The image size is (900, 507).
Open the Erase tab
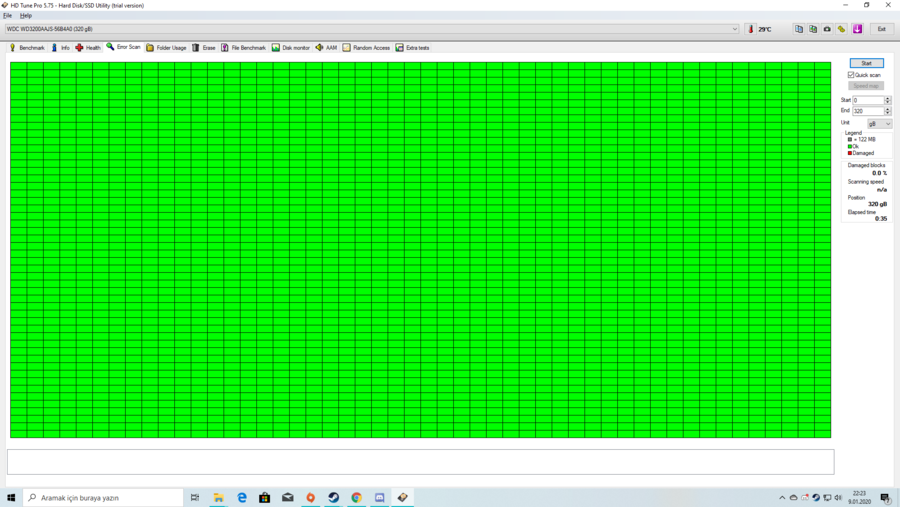click(x=204, y=48)
